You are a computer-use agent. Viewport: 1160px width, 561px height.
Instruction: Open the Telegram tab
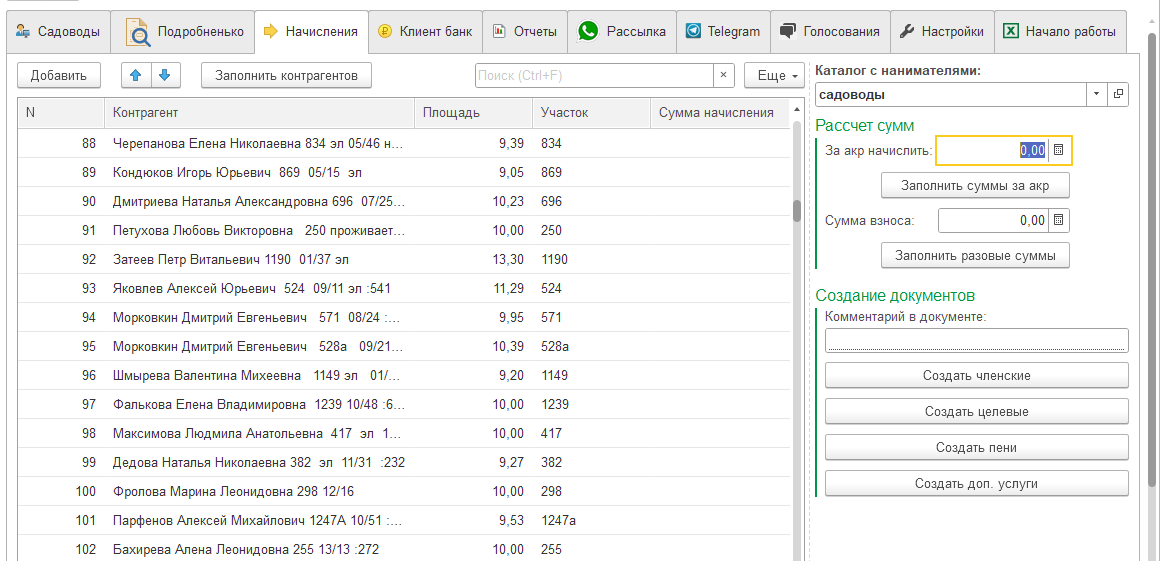pyautogui.click(x=722, y=32)
